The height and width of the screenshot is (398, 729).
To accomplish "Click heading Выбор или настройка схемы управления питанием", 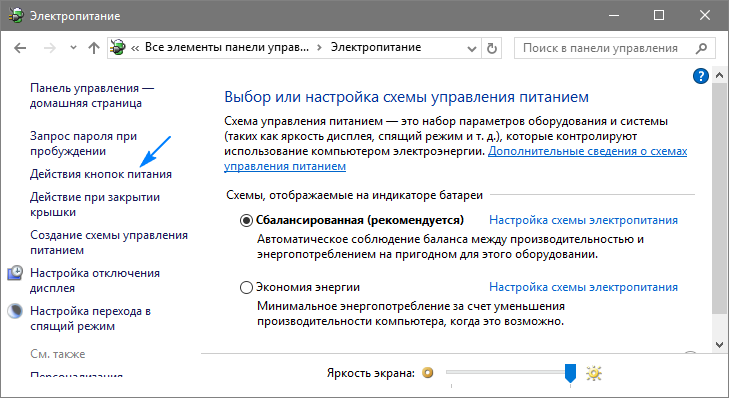I will point(406,97).
